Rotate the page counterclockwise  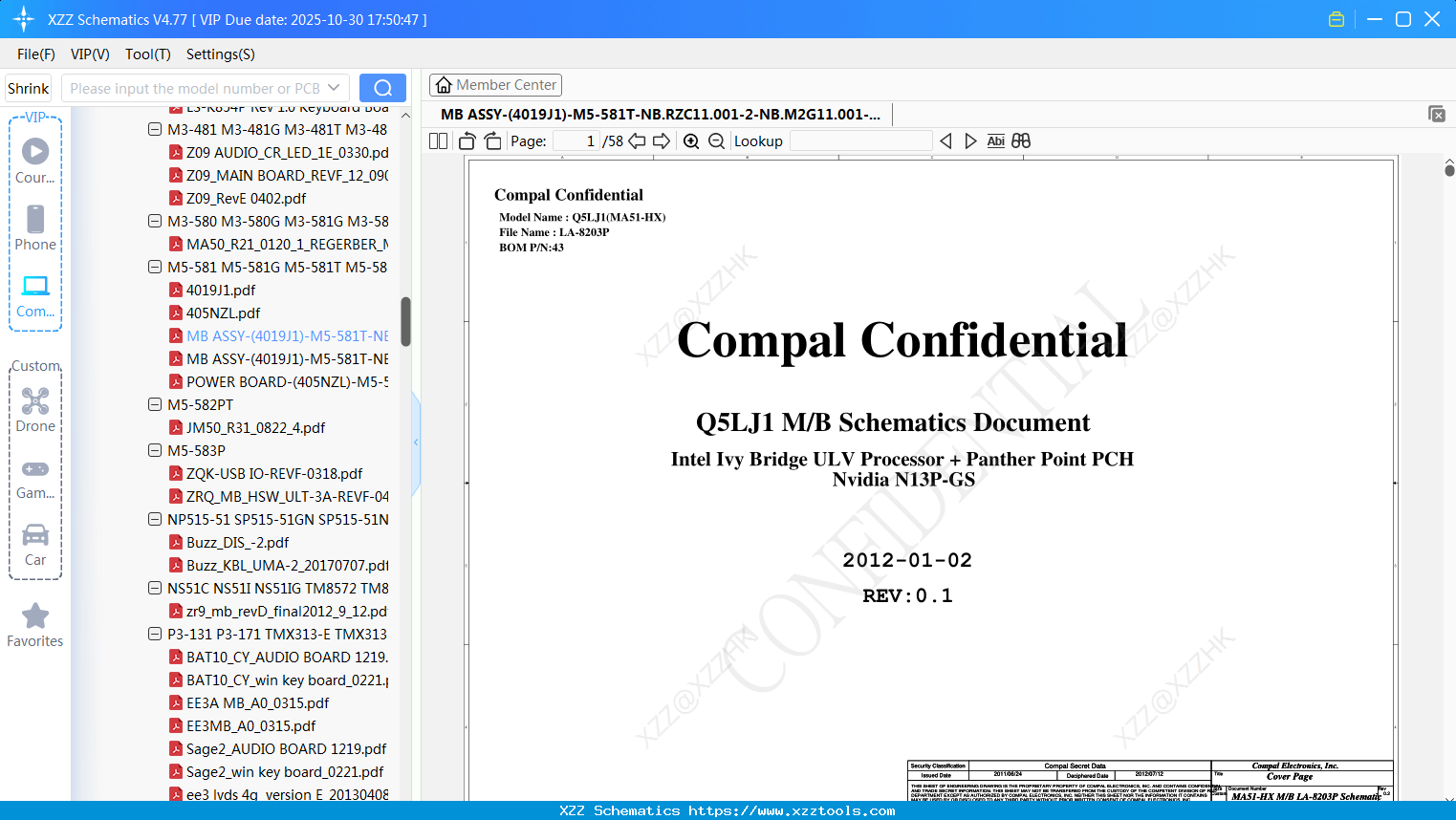[467, 141]
